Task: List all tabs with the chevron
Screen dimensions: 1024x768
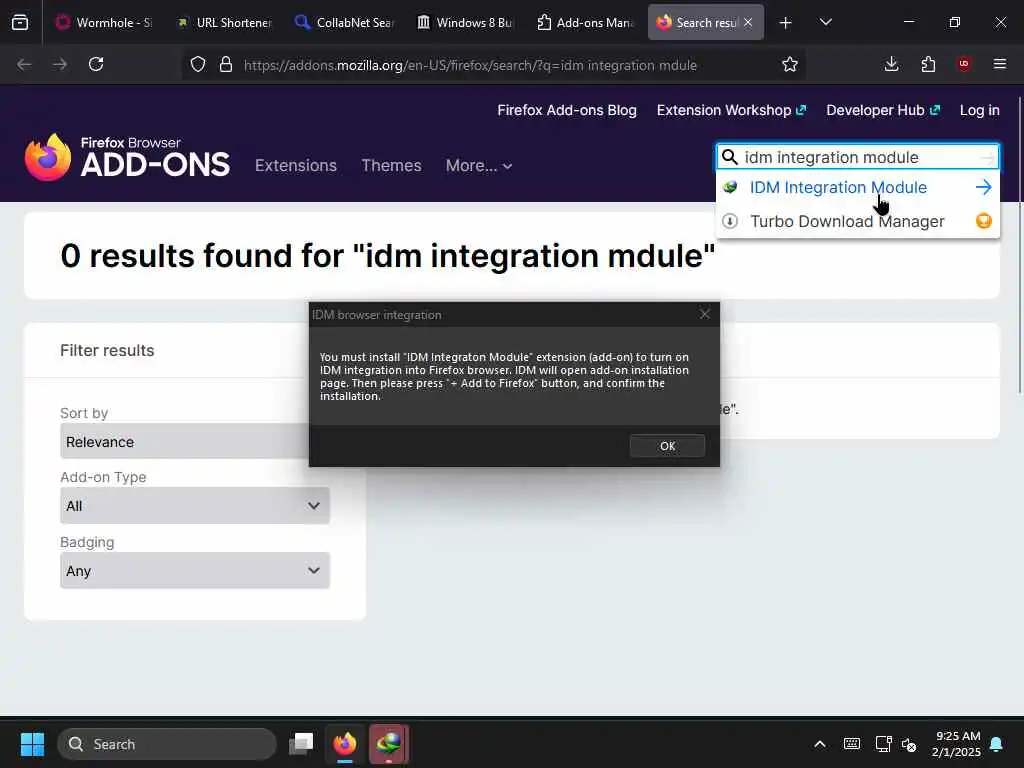Action: click(x=825, y=22)
